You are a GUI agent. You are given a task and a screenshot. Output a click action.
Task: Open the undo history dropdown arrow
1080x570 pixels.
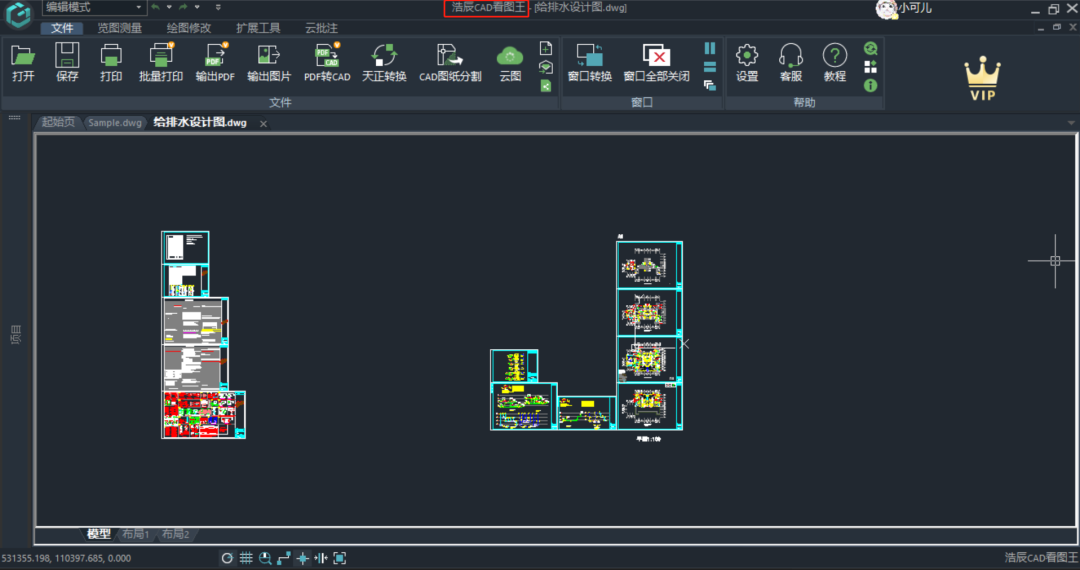pos(169,8)
